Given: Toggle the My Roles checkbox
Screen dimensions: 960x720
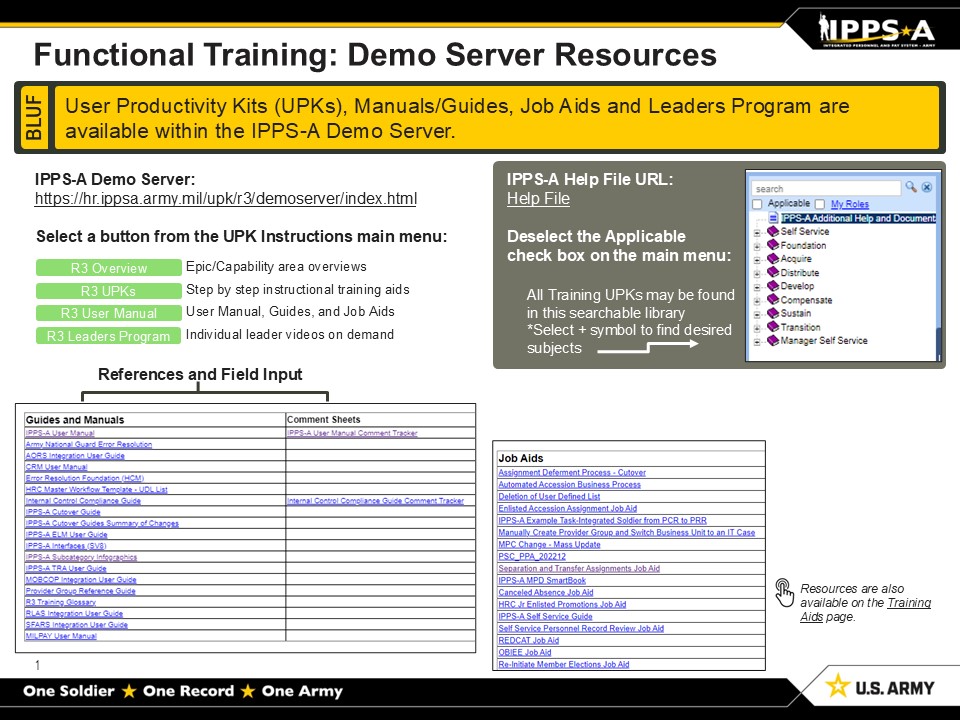Looking at the screenshot, I should coord(820,204).
